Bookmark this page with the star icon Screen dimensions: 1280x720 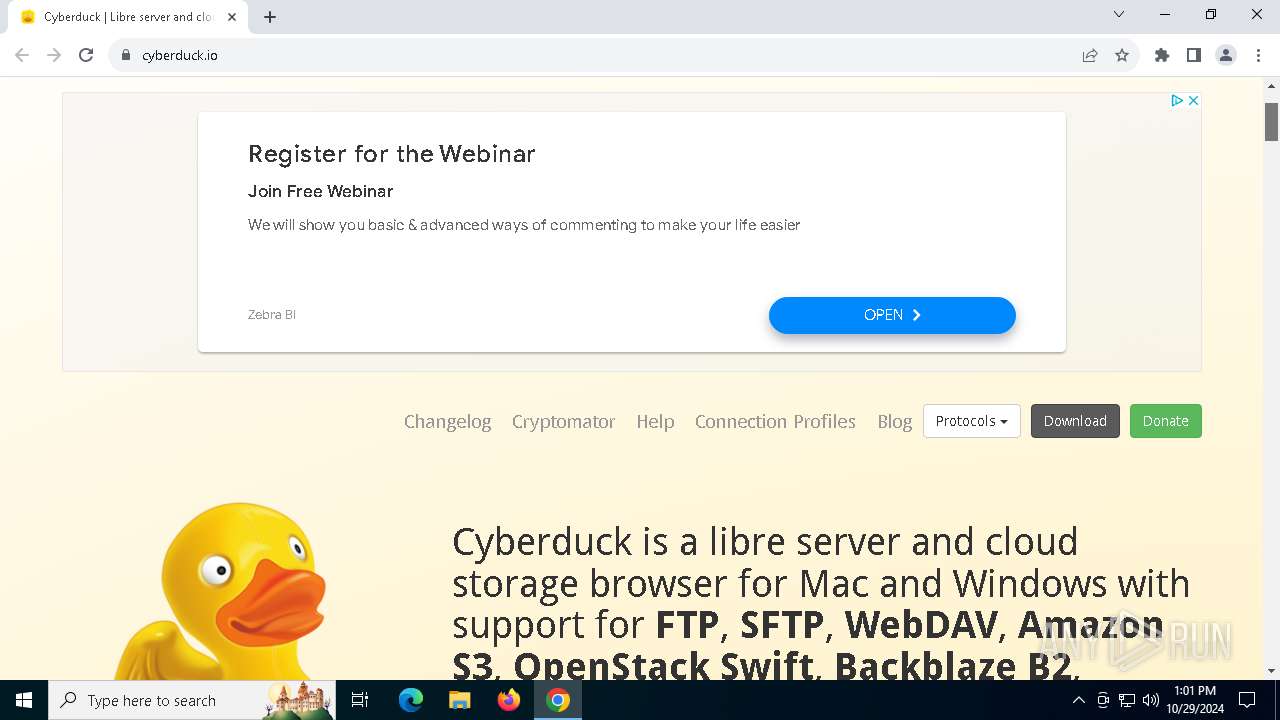tap(1122, 55)
